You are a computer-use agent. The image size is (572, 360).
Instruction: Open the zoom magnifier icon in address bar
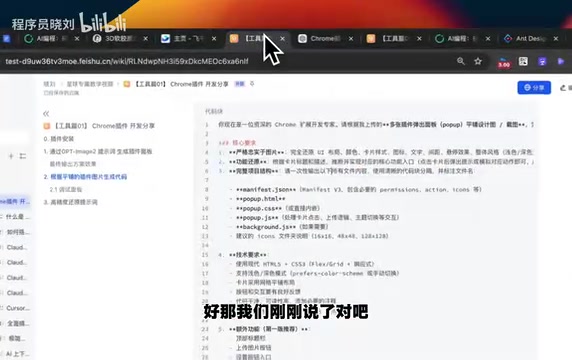click(x=461, y=61)
